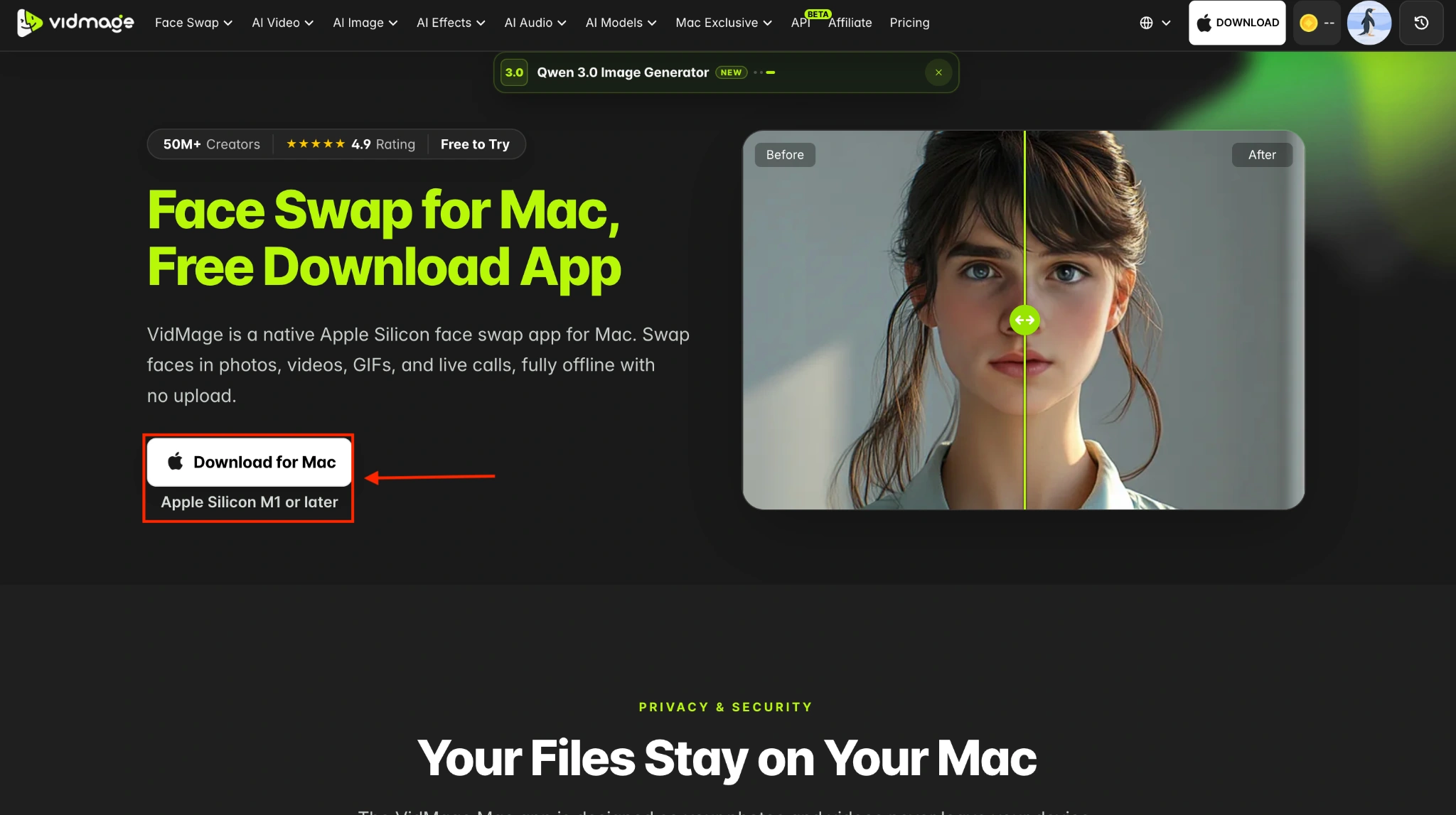The height and width of the screenshot is (815, 1456).
Task: Click the Before label on image
Action: tap(785, 155)
